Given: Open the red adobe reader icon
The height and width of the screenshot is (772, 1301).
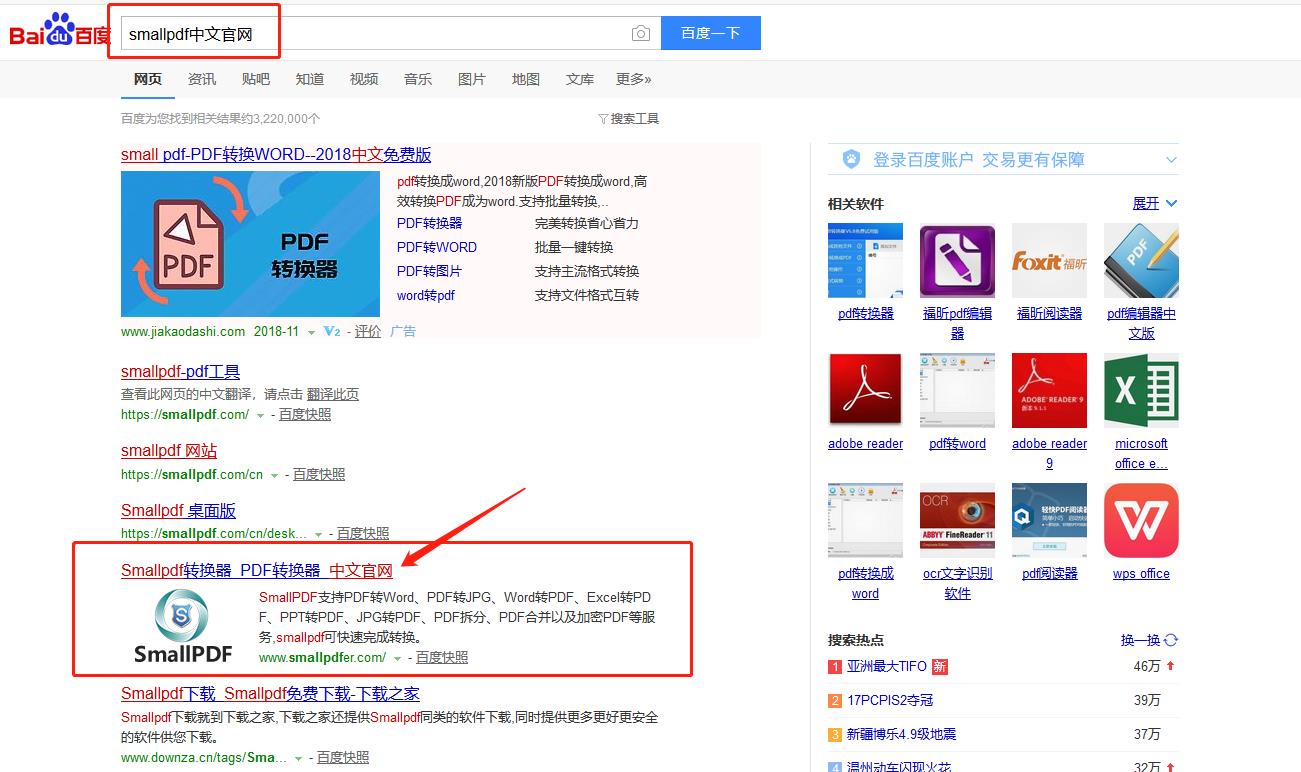Looking at the screenshot, I should coord(865,390).
